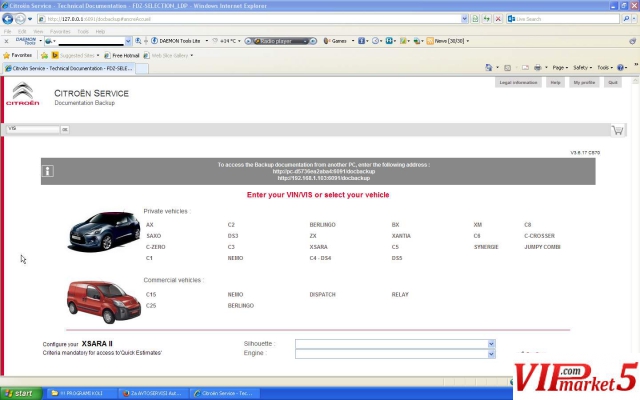Open the Favorites menu in menu bar
Screen dimensions: 640x400
click(60, 31)
